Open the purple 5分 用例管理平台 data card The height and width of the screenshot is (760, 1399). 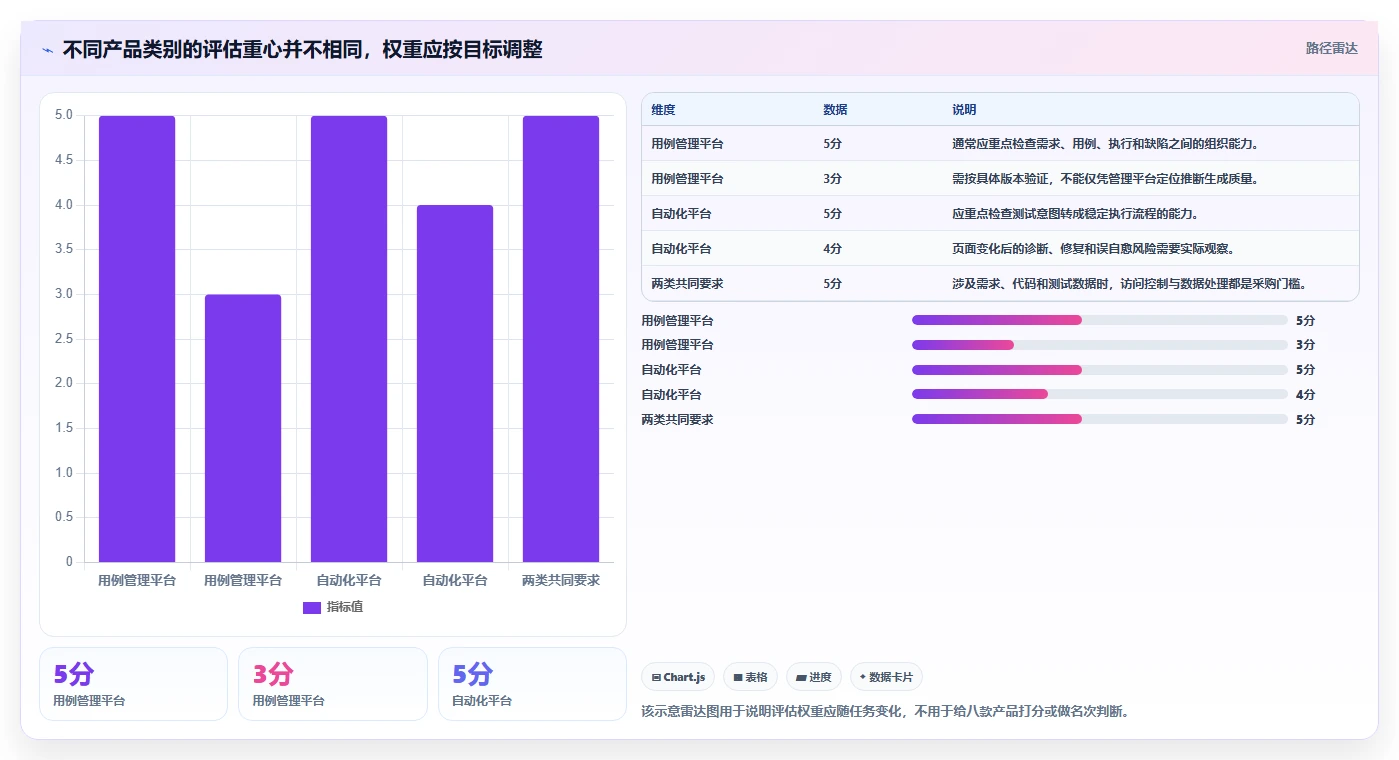pyautogui.click(x=133, y=684)
